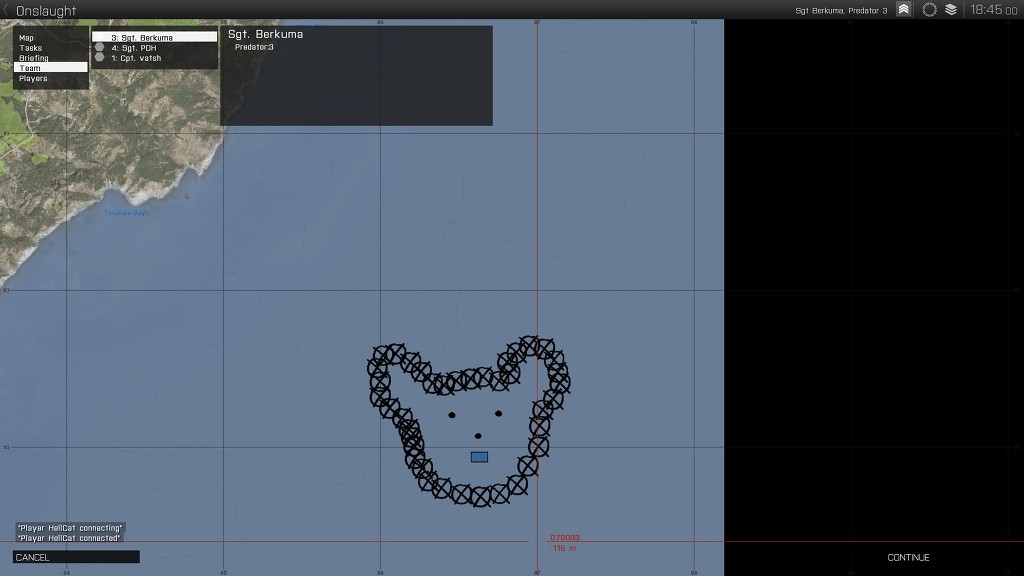The height and width of the screenshot is (576, 1024).
Task: Select the blue rectangle marker on the map
Action: 478,456
